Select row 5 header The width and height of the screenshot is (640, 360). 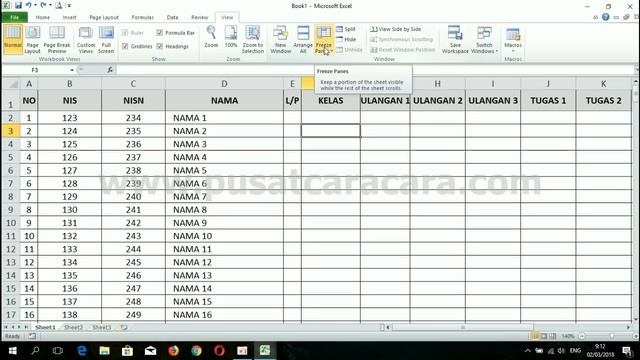pyautogui.click(x=10, y=157)
